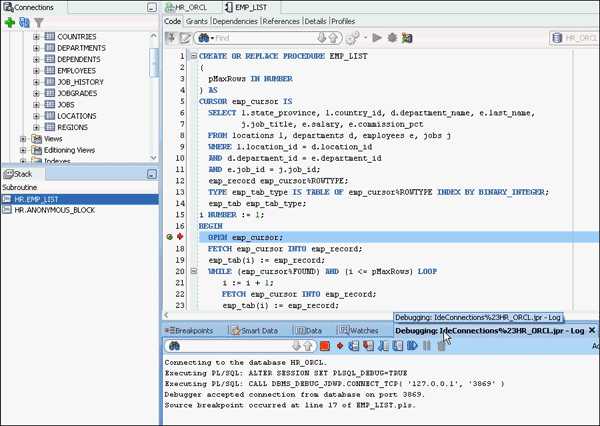Expand the Views folder node
Screen dimensions: 600x426
pyautogui.click(x=23, y=139)
